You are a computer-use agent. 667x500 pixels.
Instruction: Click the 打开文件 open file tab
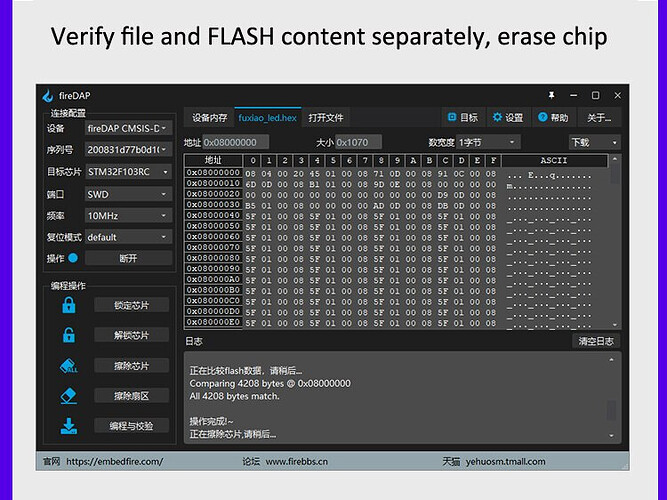tap(326, 118)
